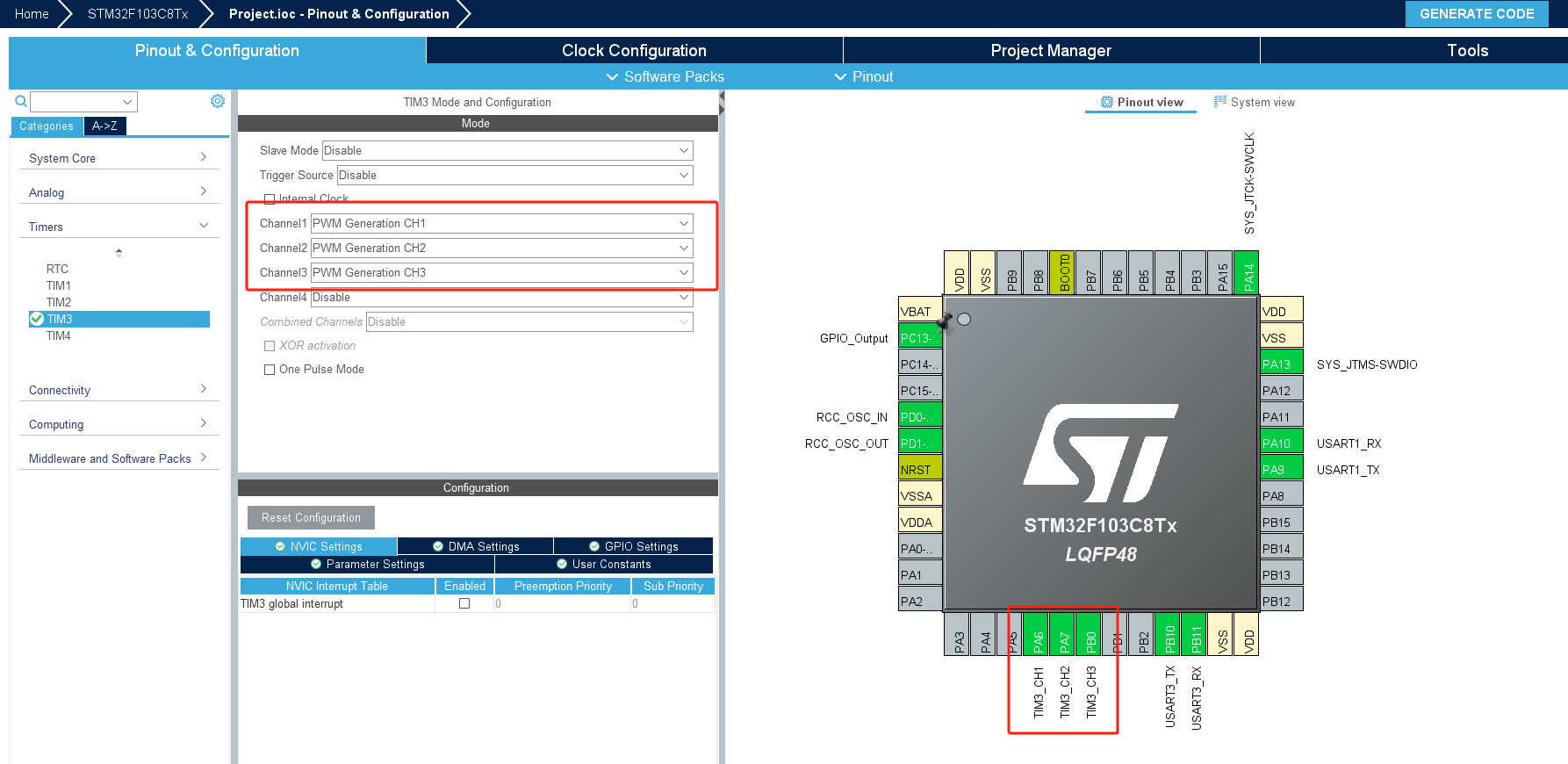The image size is (1568, 764).
Task: Expand the System Core category
Action: (x=119, y=158)
